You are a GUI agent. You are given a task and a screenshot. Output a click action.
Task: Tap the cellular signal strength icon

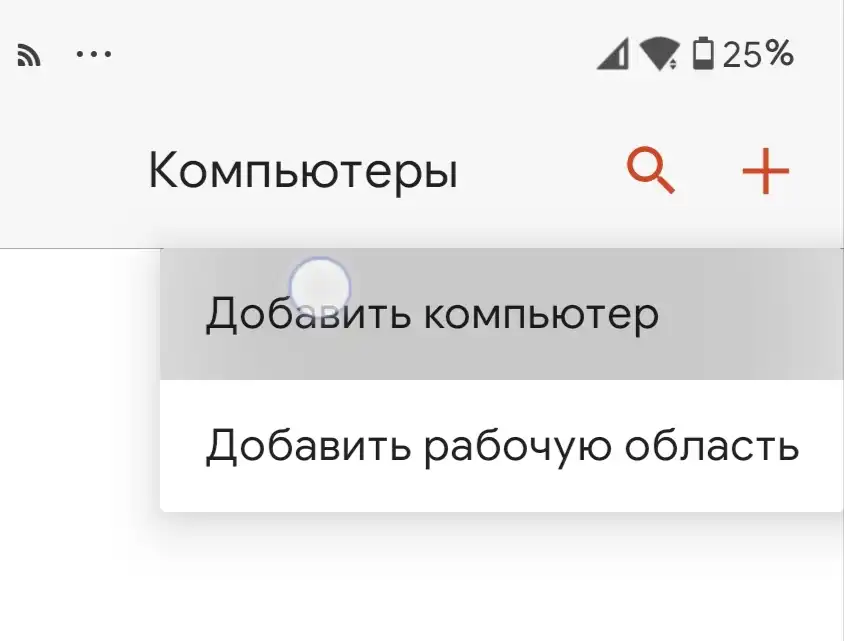[612, 55]
